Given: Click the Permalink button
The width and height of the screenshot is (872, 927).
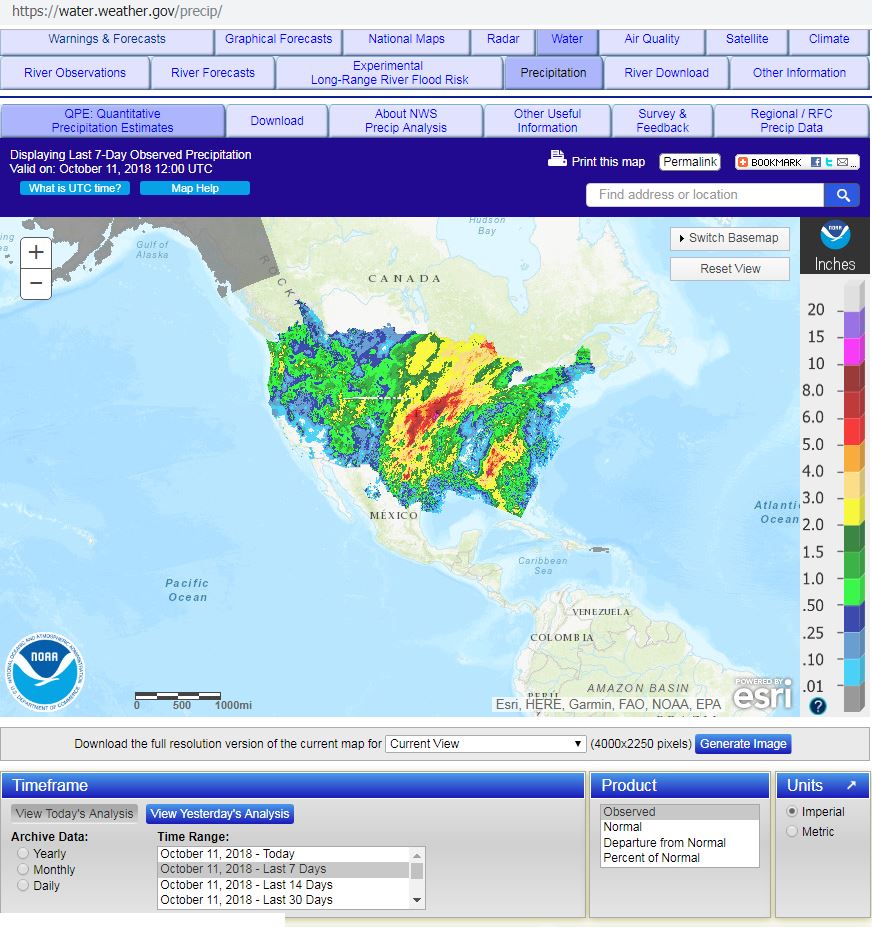Looking at the screenshot, I should click(690, 161).
